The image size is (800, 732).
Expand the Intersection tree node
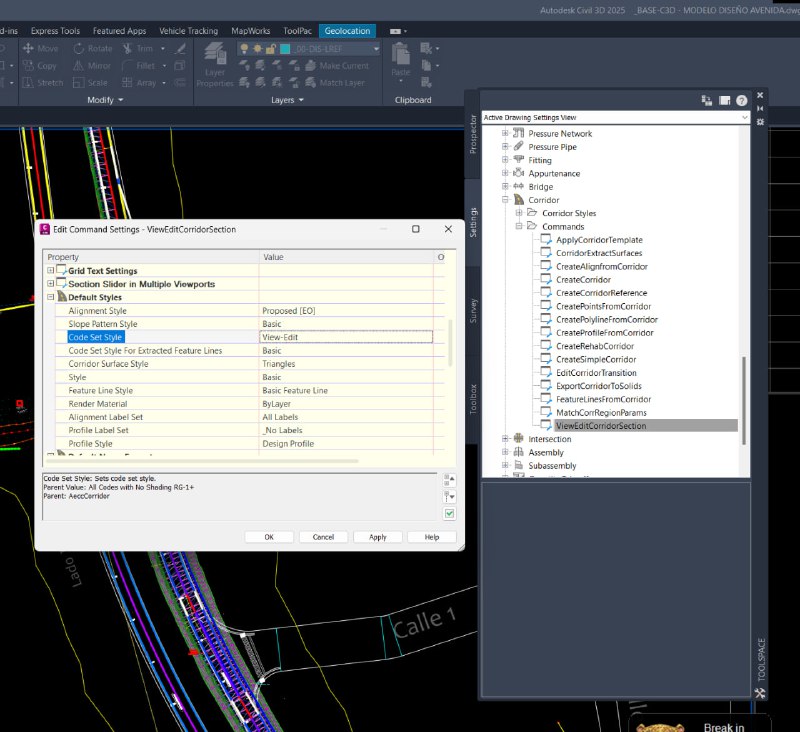(x=505, y=439)
